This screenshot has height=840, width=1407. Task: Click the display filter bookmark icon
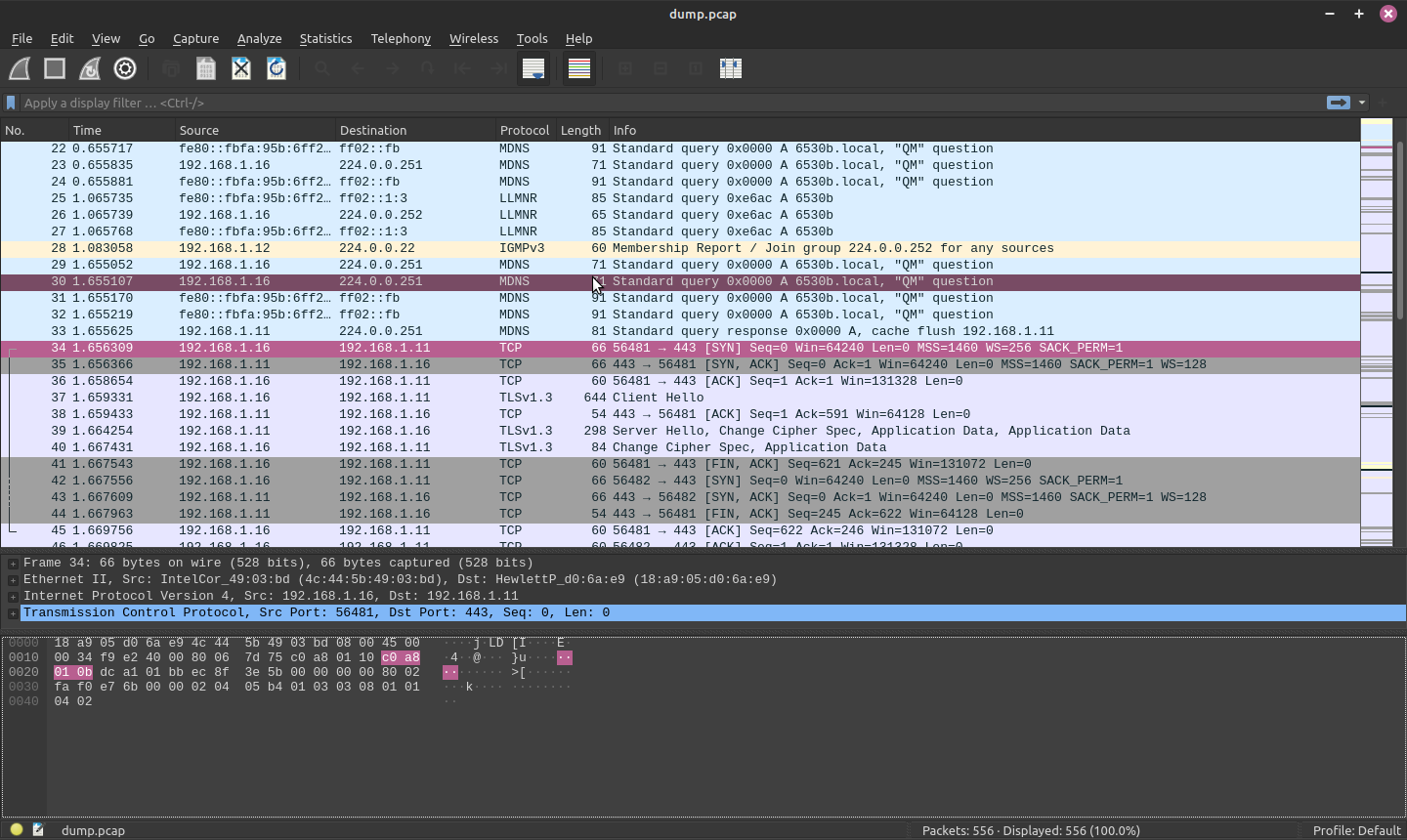coord(11,103)
